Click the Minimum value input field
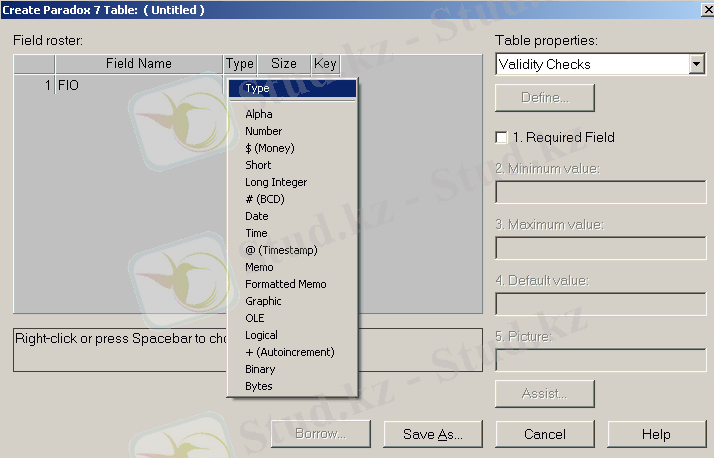Viewport: 714px width, 458px height. tap(601, 192)
